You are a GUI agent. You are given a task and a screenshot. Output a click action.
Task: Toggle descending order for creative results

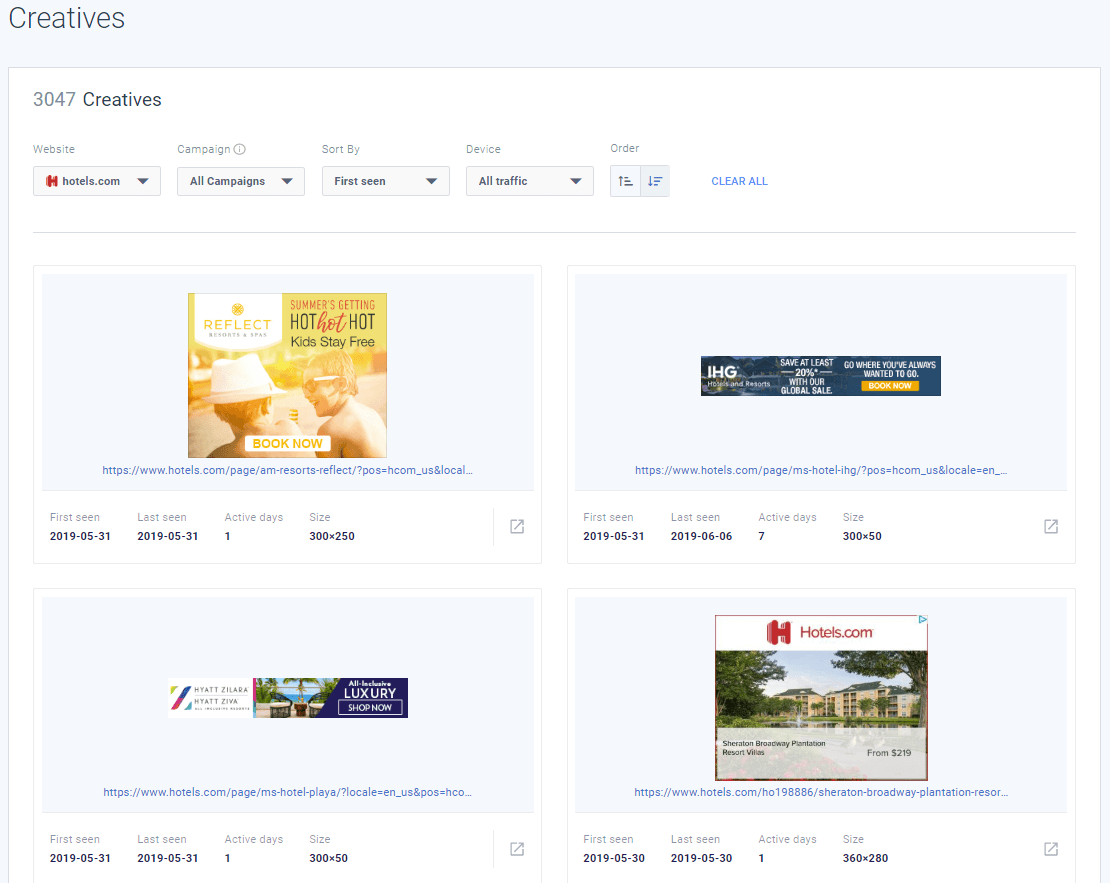[x=653, y=181]
